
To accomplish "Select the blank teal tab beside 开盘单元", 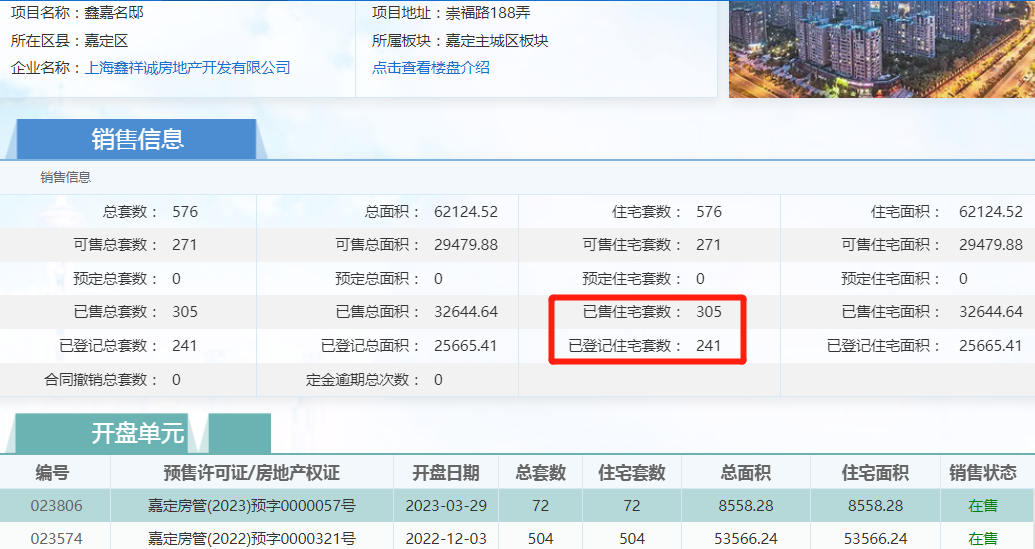I will click(x=240, y=434).
